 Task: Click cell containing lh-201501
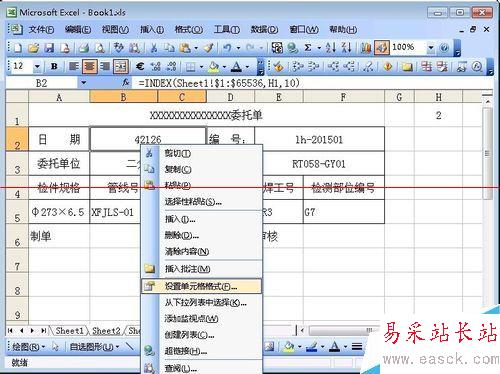[x=319, y=139]
